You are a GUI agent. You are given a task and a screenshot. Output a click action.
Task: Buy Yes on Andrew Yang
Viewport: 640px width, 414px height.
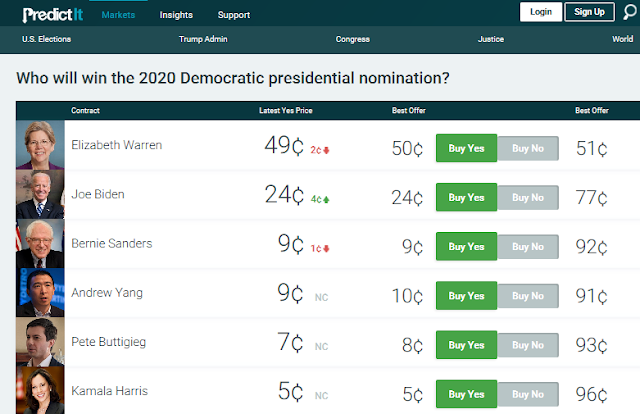point(466,296)
